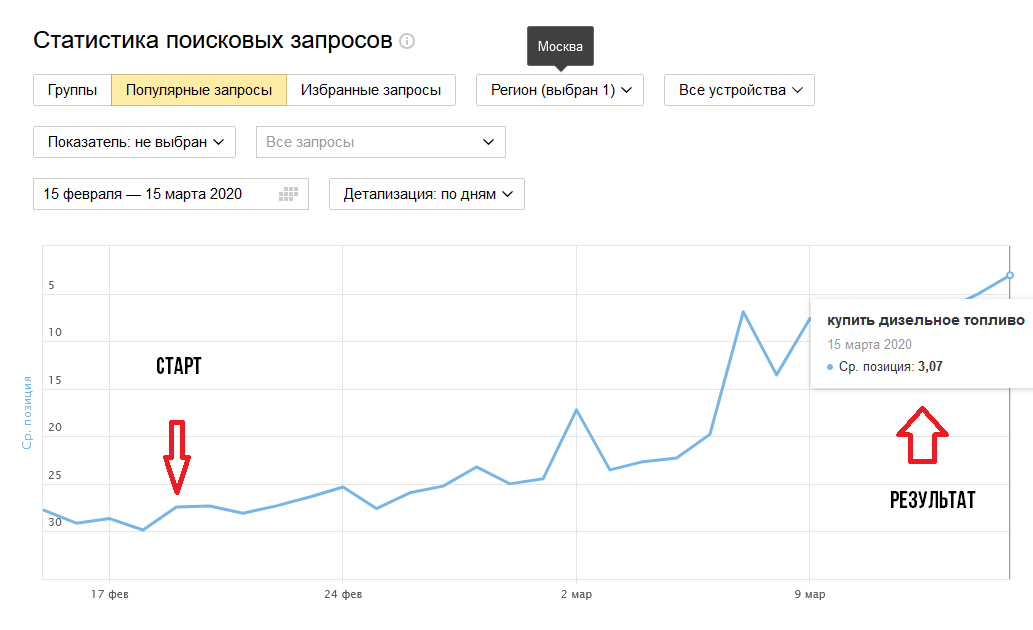Switch to Популярные запросы tab
This screenshot has width=1033, height=630.
coord(199,90)
